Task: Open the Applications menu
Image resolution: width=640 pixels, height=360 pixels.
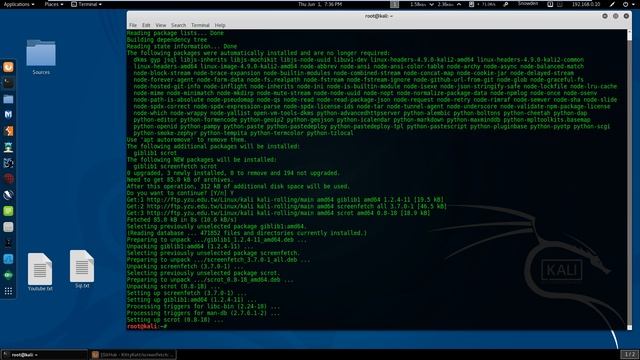Action: click(x=19, y=4)
